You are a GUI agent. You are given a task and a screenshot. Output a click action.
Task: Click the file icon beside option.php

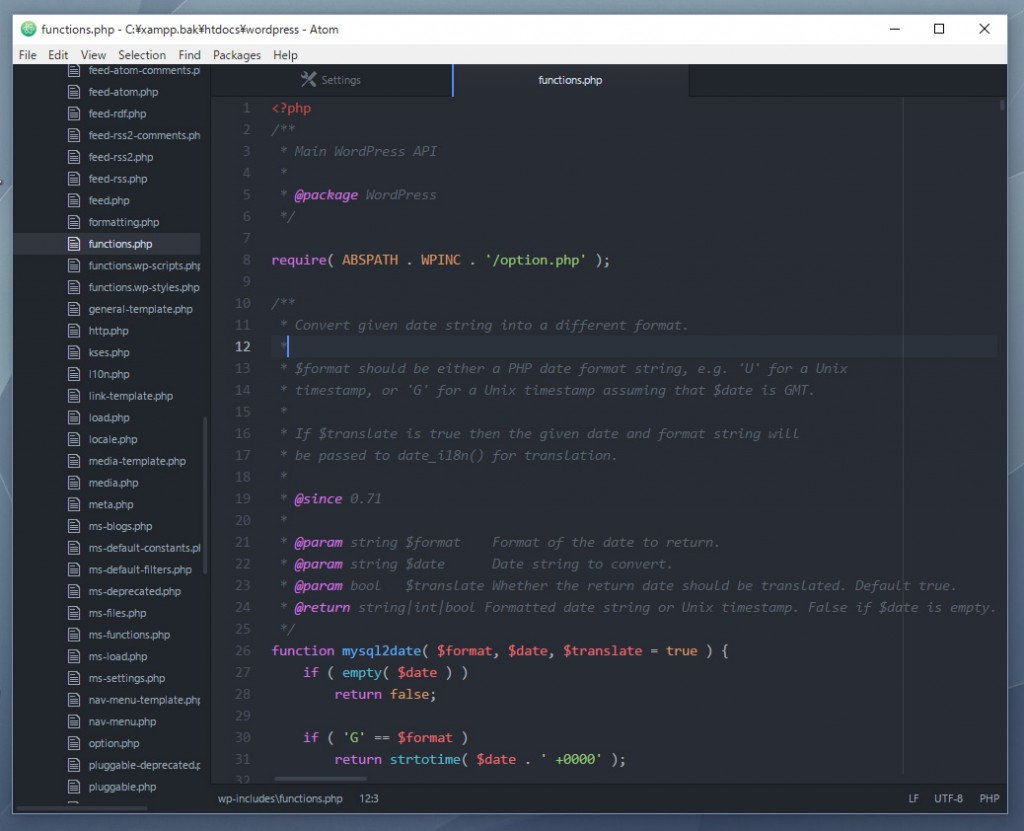coord(74,743)
